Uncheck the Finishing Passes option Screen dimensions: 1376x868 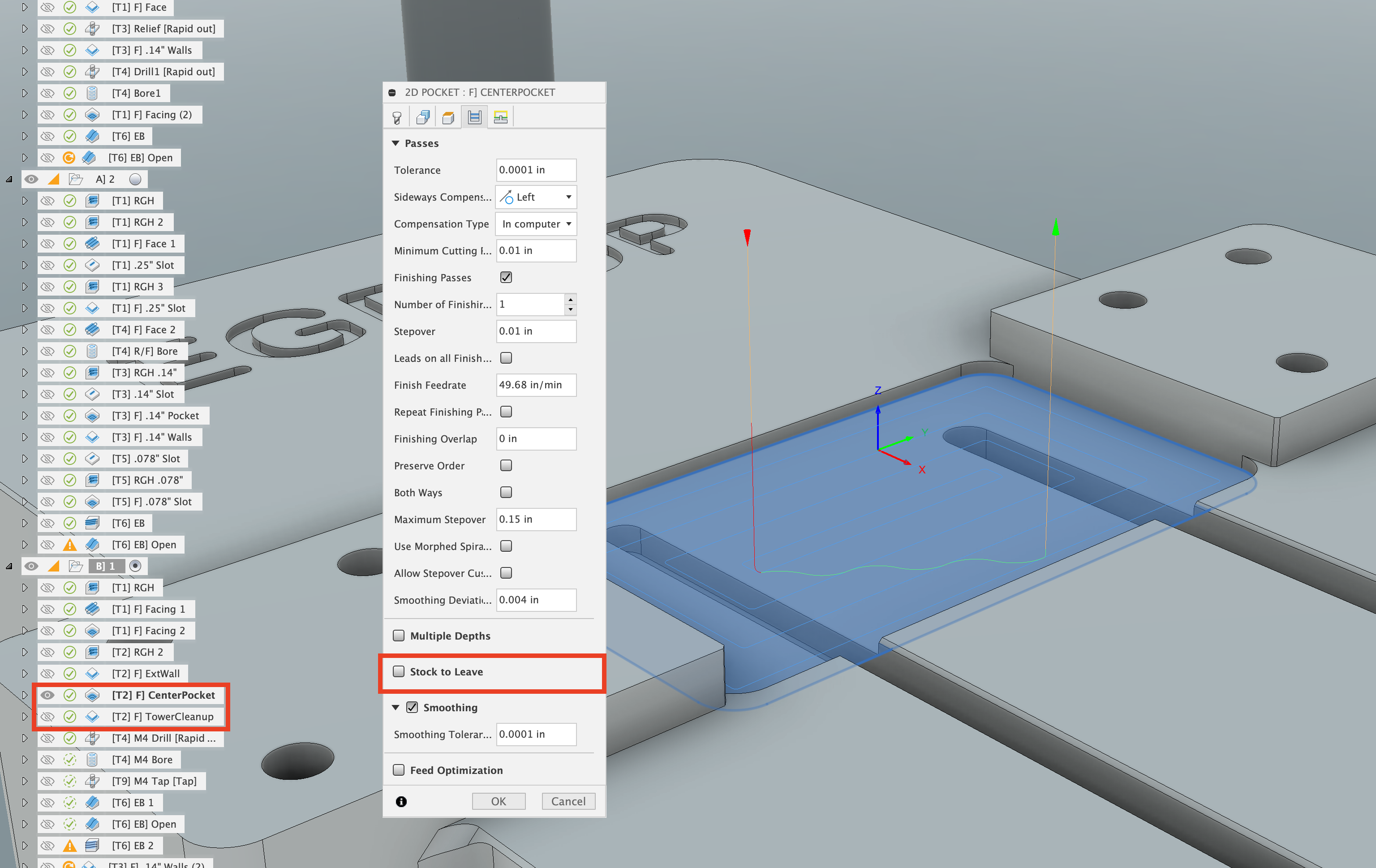(x=506, y=277)
